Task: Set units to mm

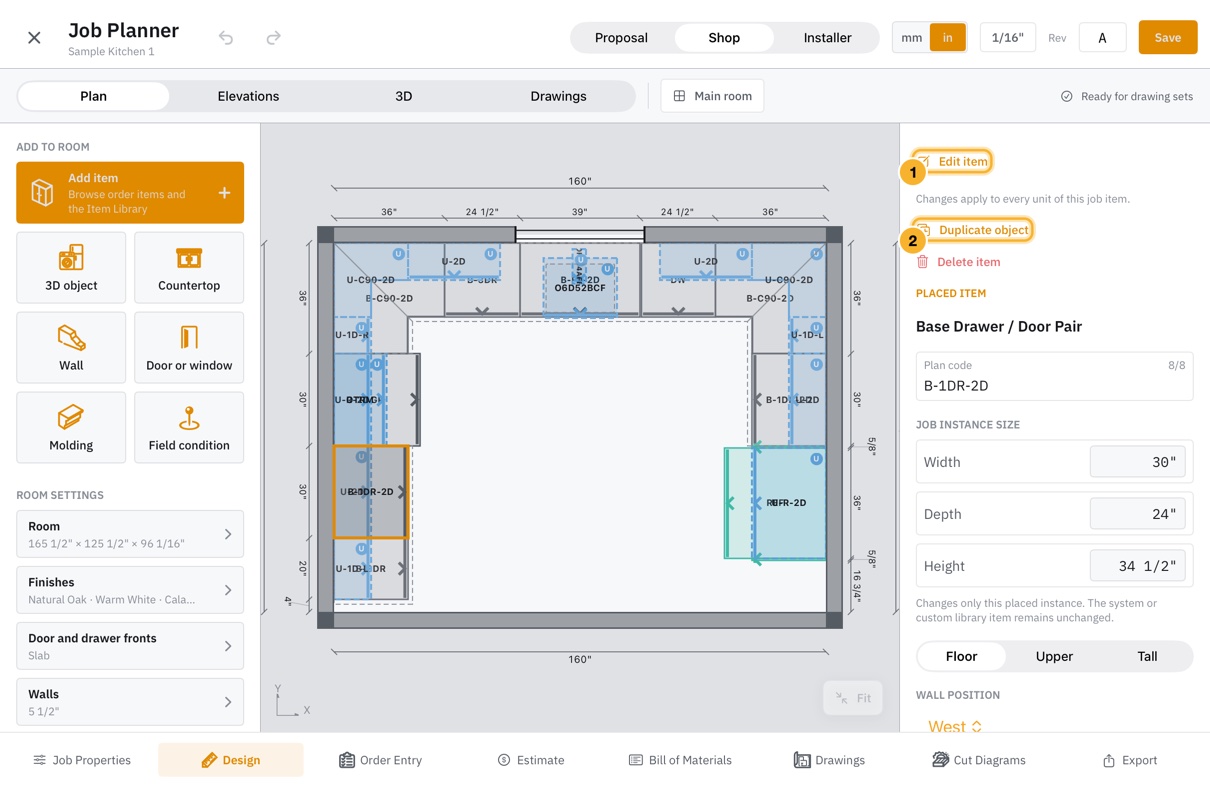Action: coord(911,38)
